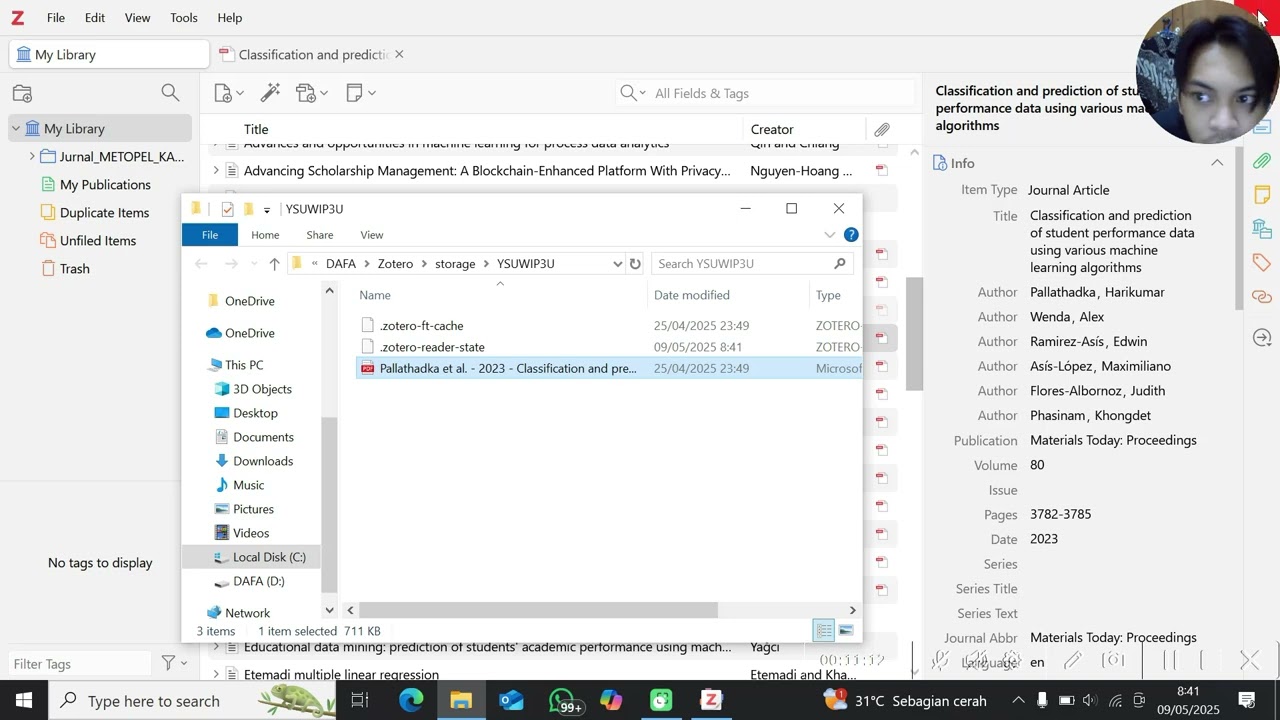This screenshot has height=720, width=1280.
Task: Open the Explorer quick access toolbar dropdown arrow
Action: tap(267, 210)
